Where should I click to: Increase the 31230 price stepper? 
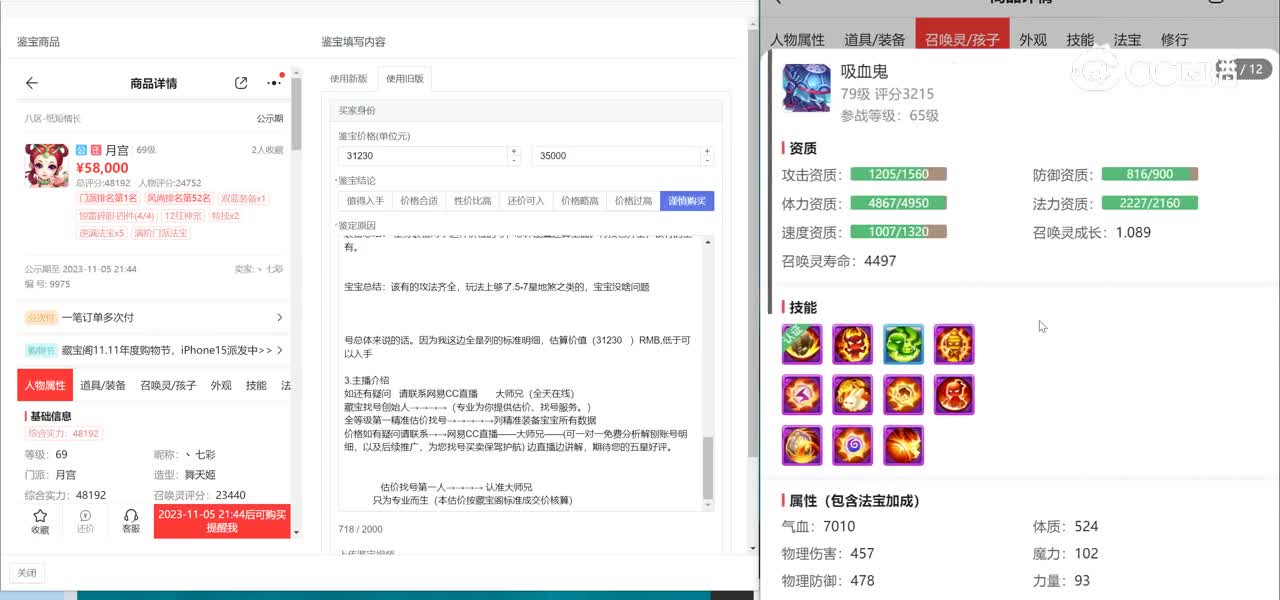(514, 151)
